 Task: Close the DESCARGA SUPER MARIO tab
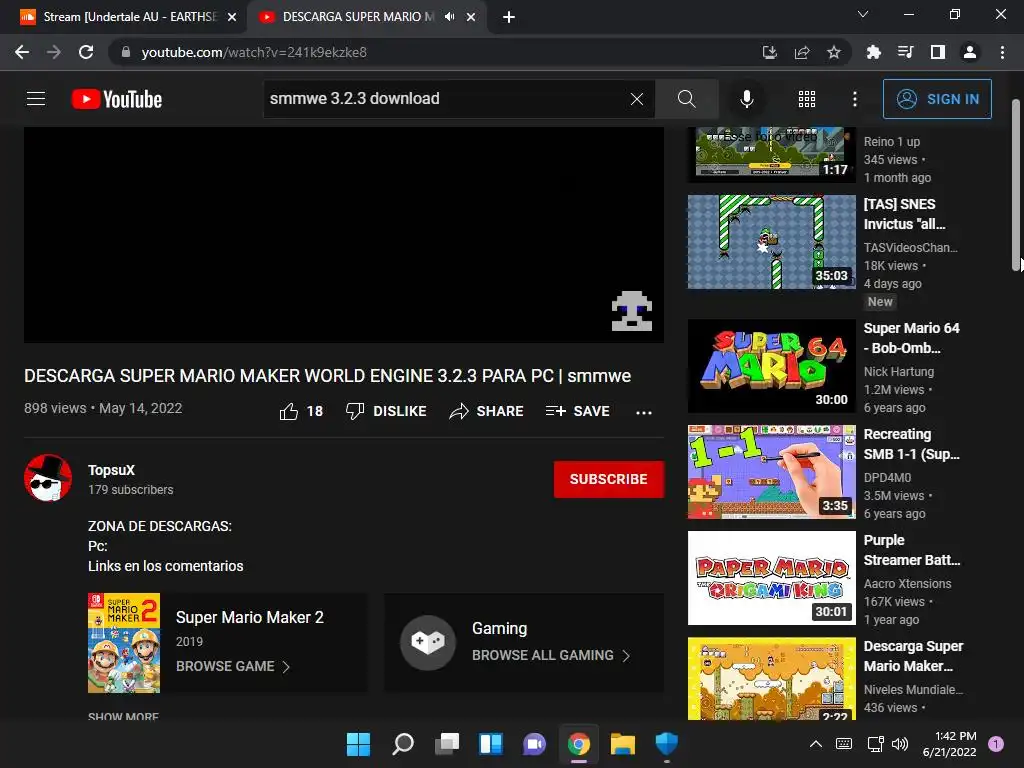pyautogui.click(x=471, y=17)
